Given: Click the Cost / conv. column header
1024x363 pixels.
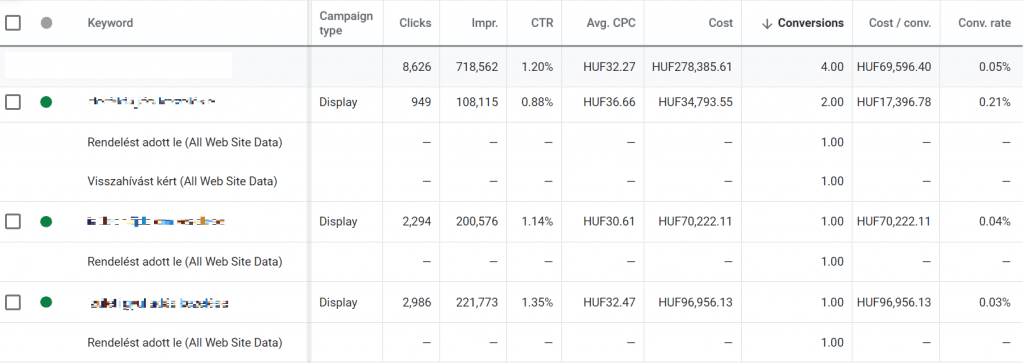Looking at the screenshot, I should coord(900,23).
